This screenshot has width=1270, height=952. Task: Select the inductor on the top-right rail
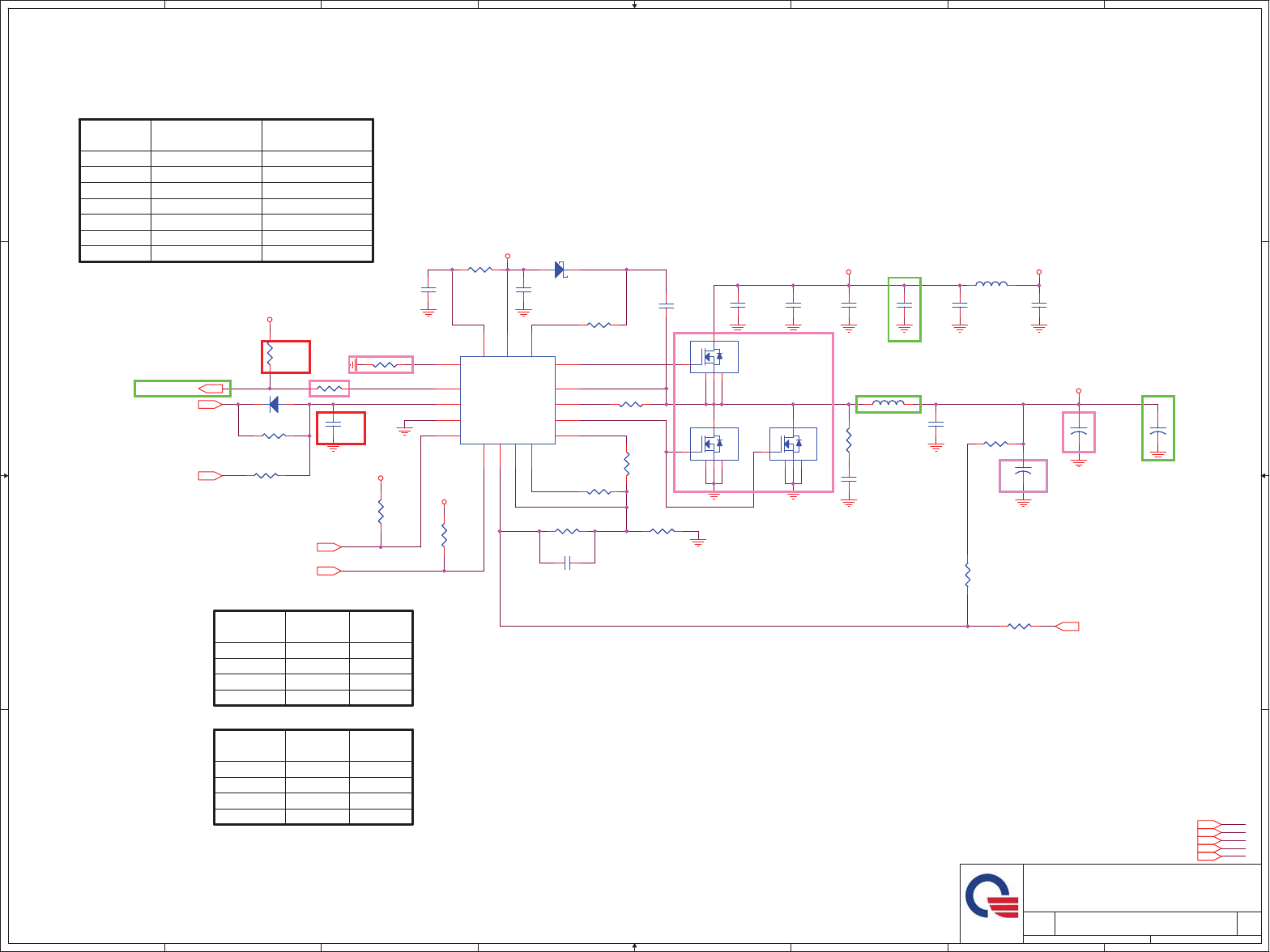coord(991,283)
